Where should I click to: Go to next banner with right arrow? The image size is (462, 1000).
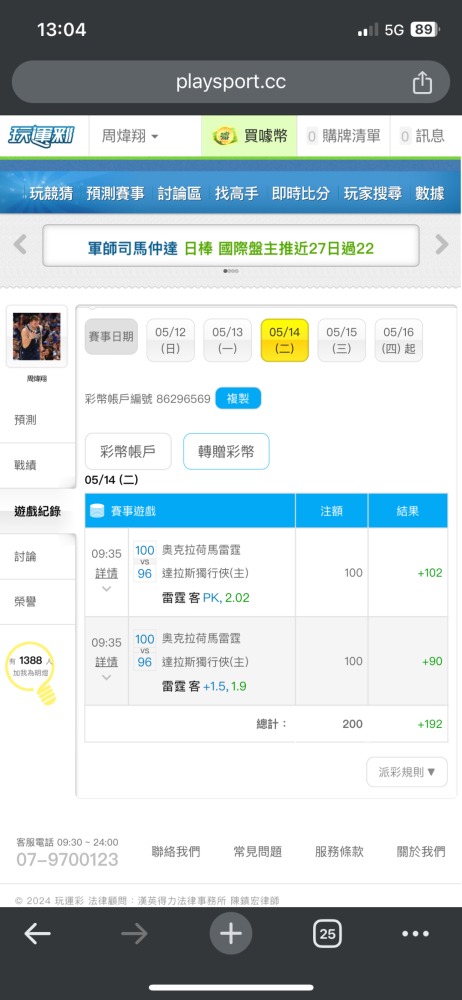pyautogui.click(x=442, y=244)
